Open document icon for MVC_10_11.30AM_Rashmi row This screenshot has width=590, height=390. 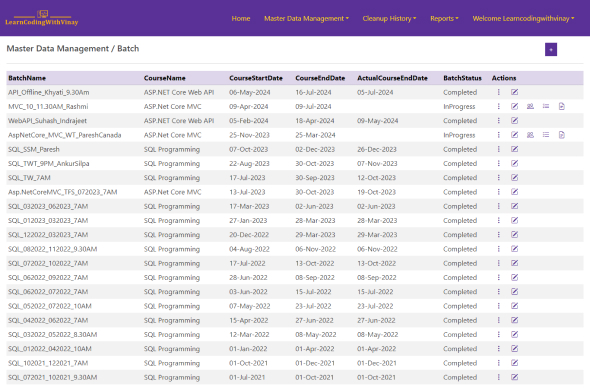click(561, 106)
